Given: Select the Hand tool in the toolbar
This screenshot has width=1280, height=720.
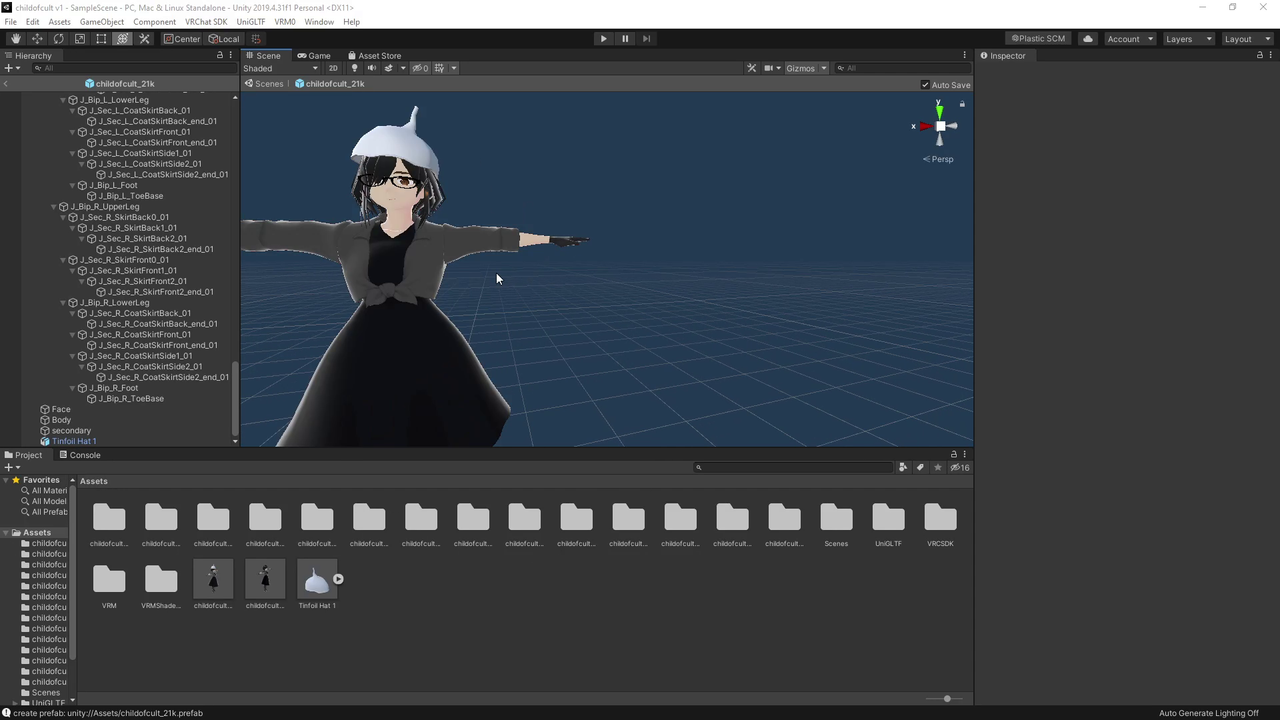Looking at the screenshot, I should point(16,39).
